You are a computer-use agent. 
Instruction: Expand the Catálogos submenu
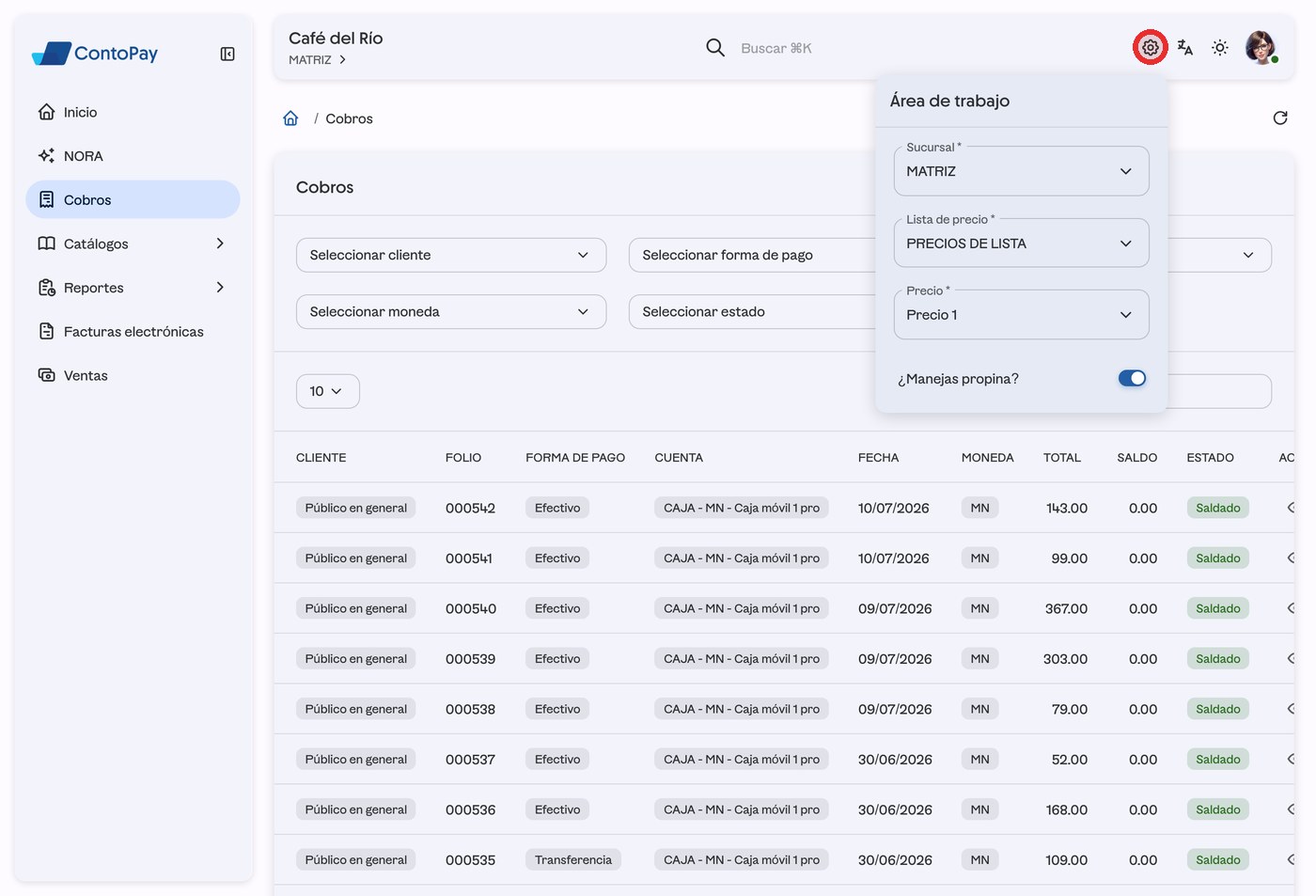click(133, 244)
